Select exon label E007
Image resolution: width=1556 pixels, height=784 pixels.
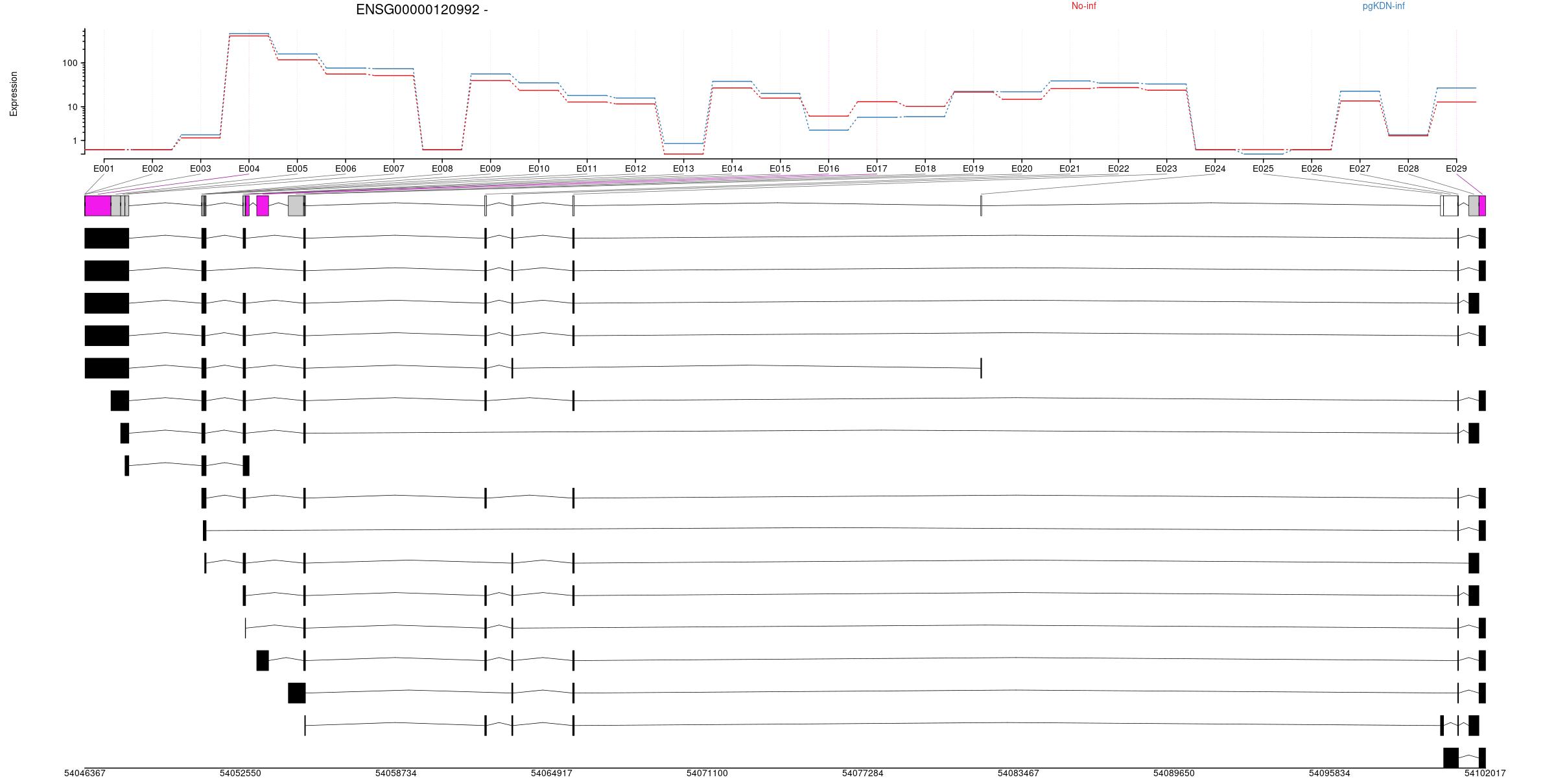(394, 168)
